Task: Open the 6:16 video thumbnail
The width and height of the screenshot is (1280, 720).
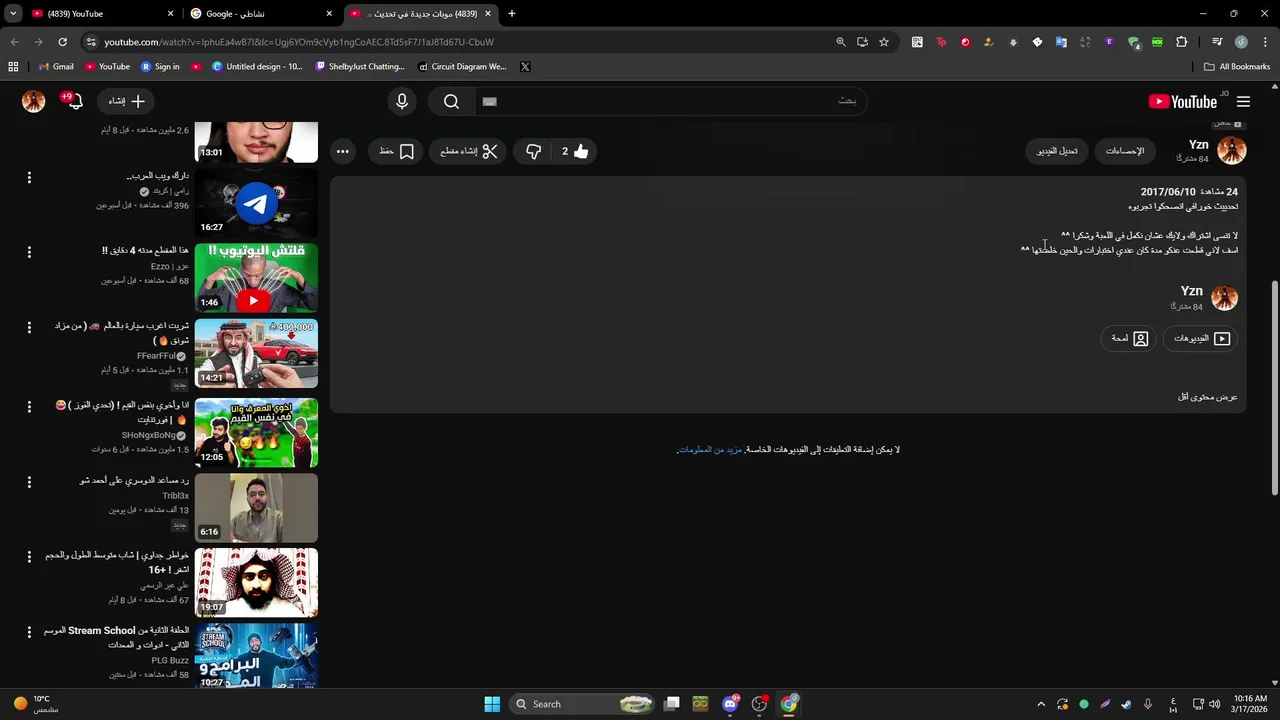Action: [x=256, y=508]
